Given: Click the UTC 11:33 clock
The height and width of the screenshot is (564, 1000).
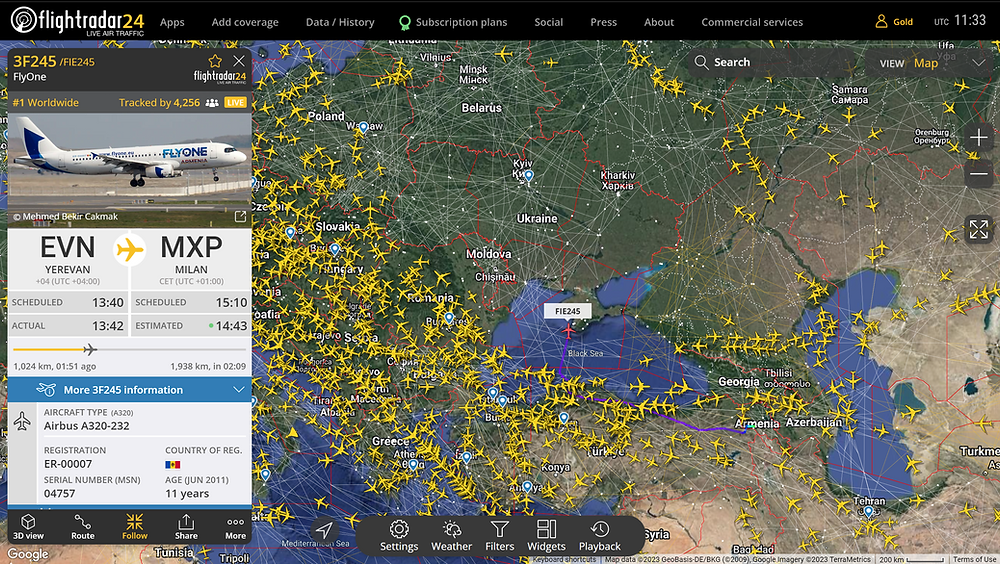Looking at the screenshot, I should (960, 21).
